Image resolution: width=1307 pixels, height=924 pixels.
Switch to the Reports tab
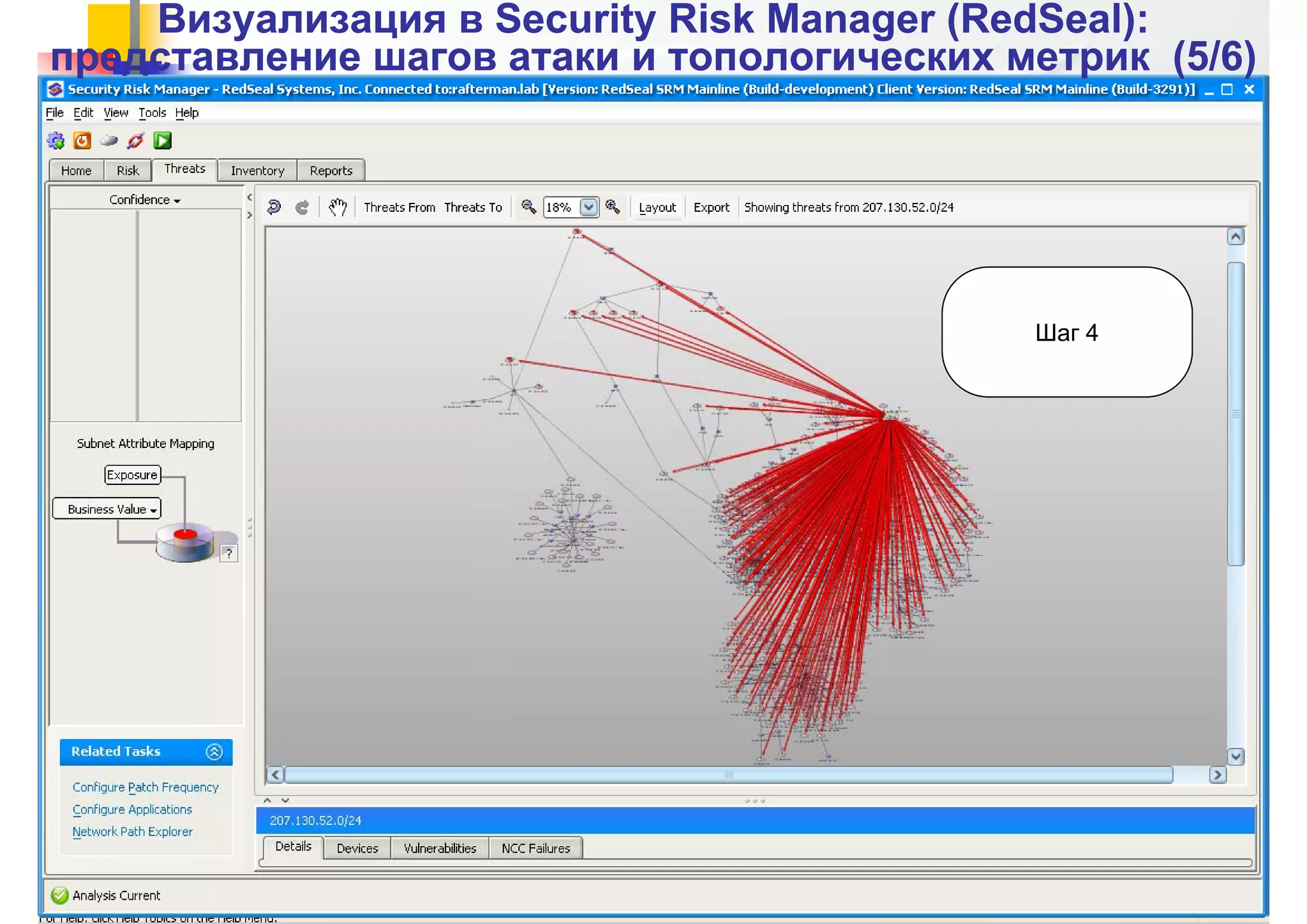[331, 170]
